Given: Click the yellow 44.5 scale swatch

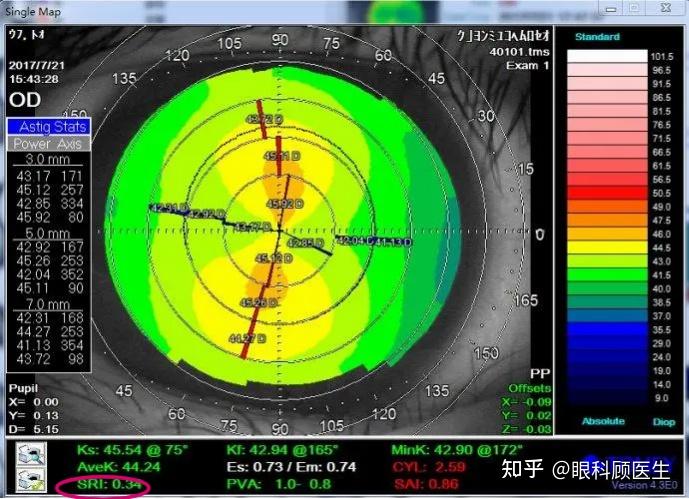Looking at the screenshot, I should (607, 247).
